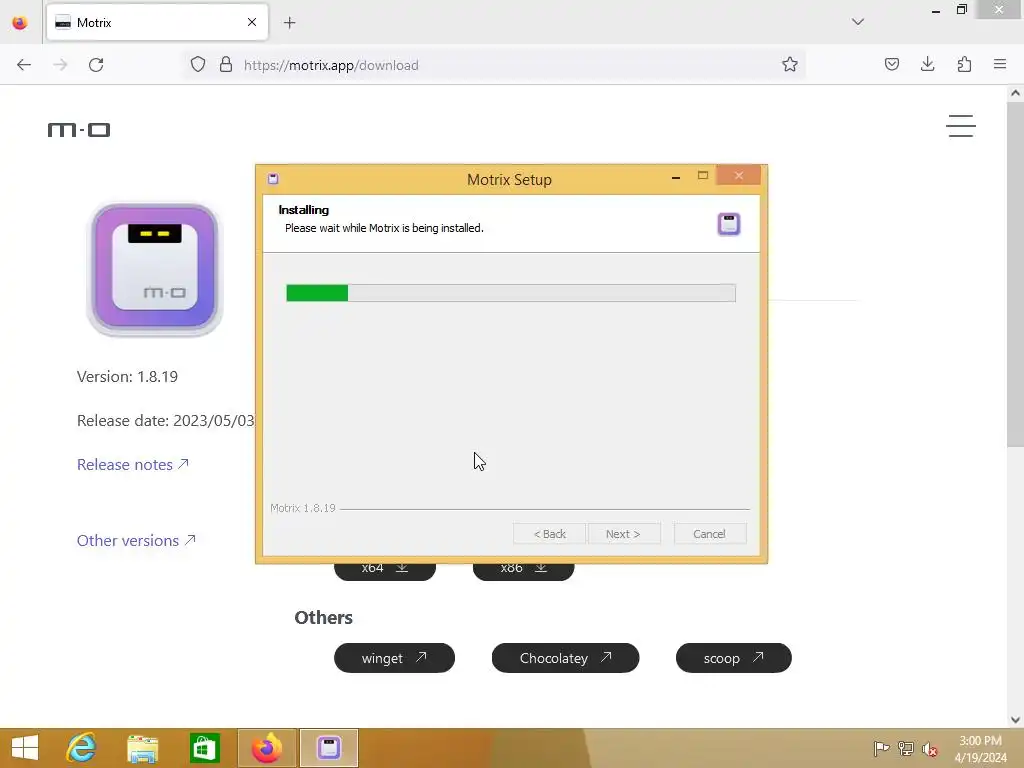Download the x86 installer
The height and width of the screenshot is (768, 1024).
click(523, 571)
